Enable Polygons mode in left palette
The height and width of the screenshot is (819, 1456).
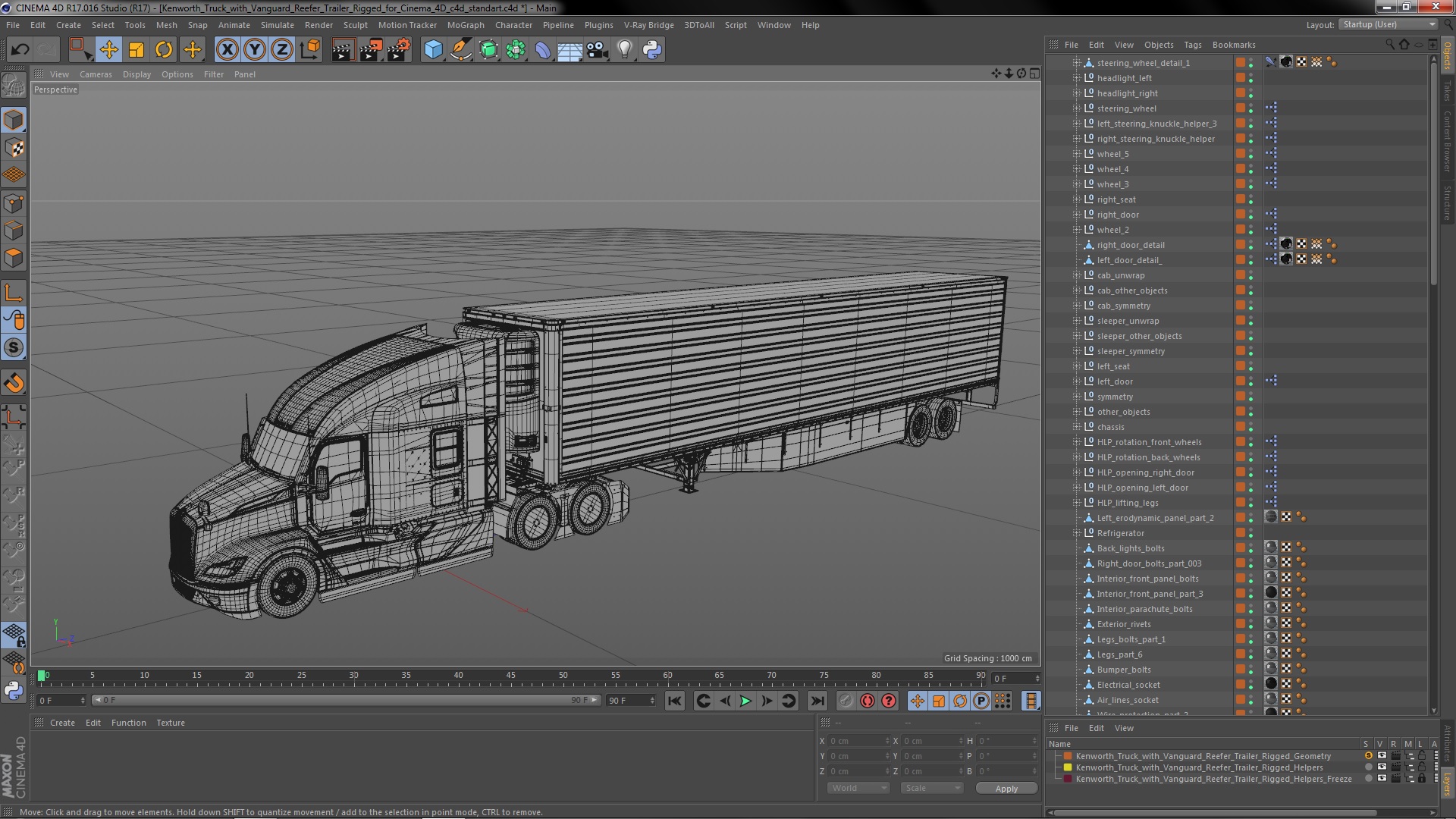[14, 258]
